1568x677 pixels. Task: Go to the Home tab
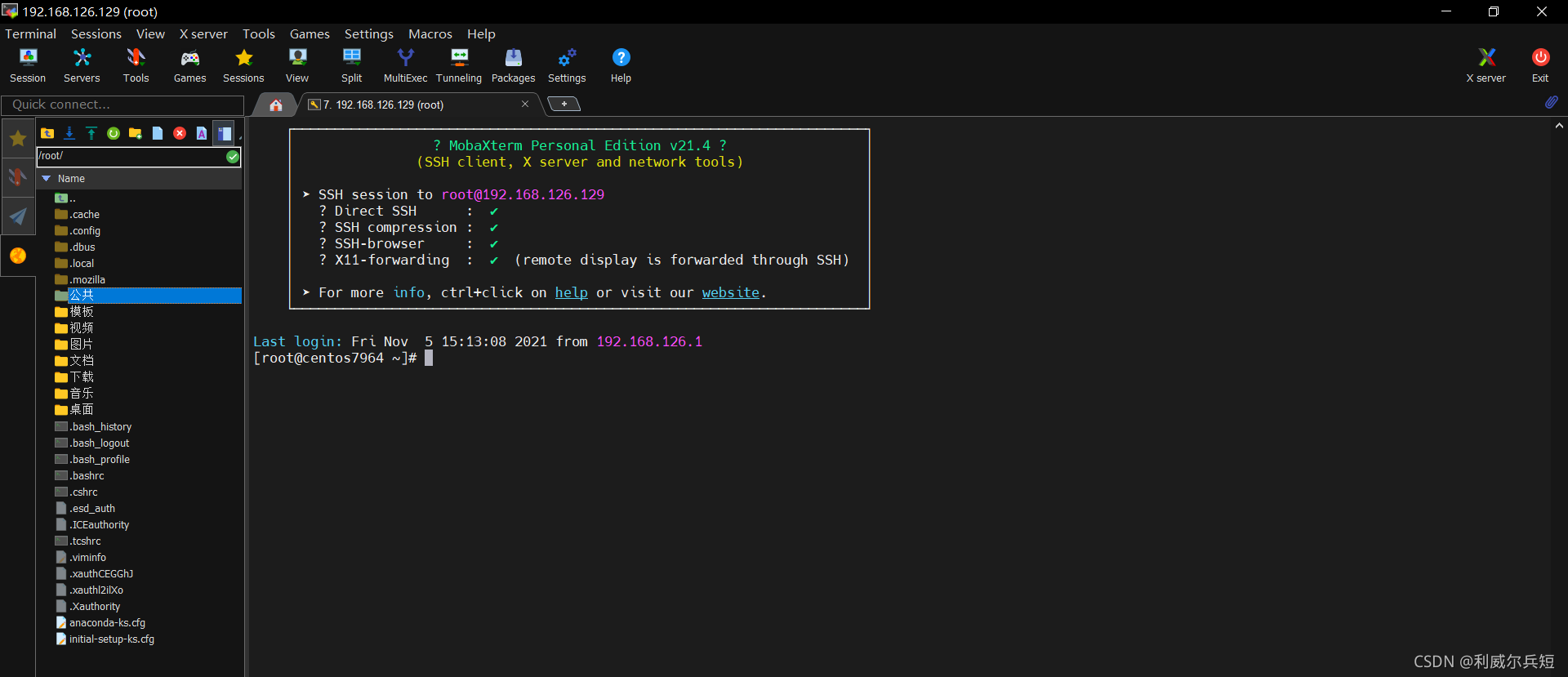point(276,105)
